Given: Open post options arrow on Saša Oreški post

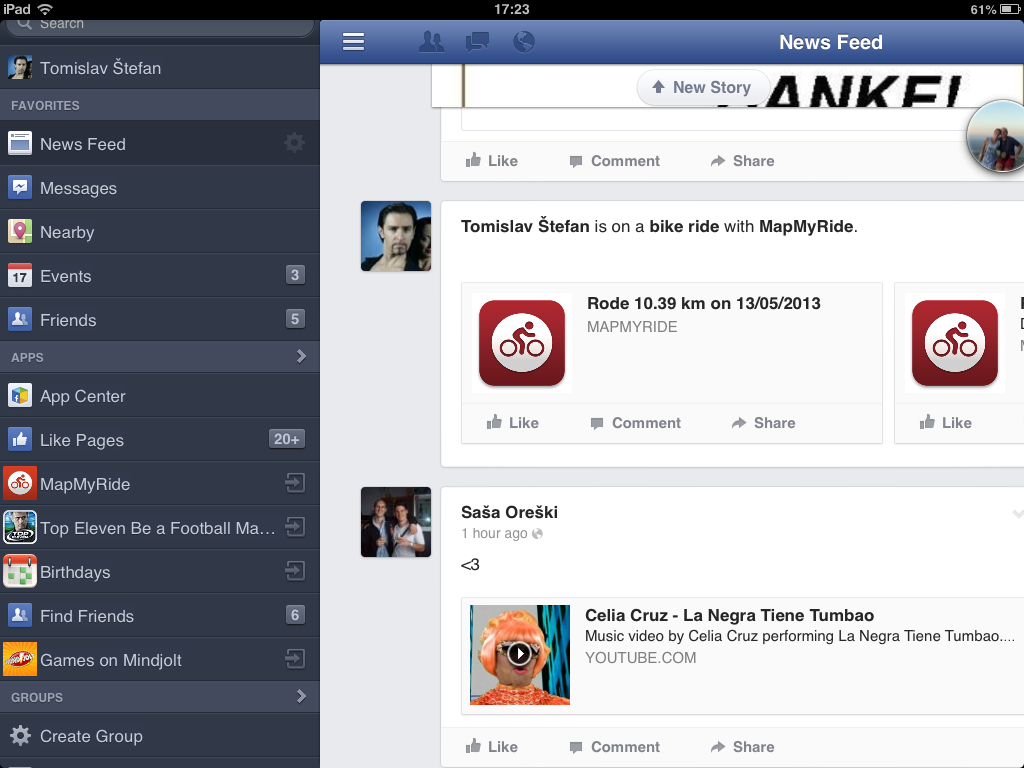Looking at the screenshot, I should (x=1017, y=514).
